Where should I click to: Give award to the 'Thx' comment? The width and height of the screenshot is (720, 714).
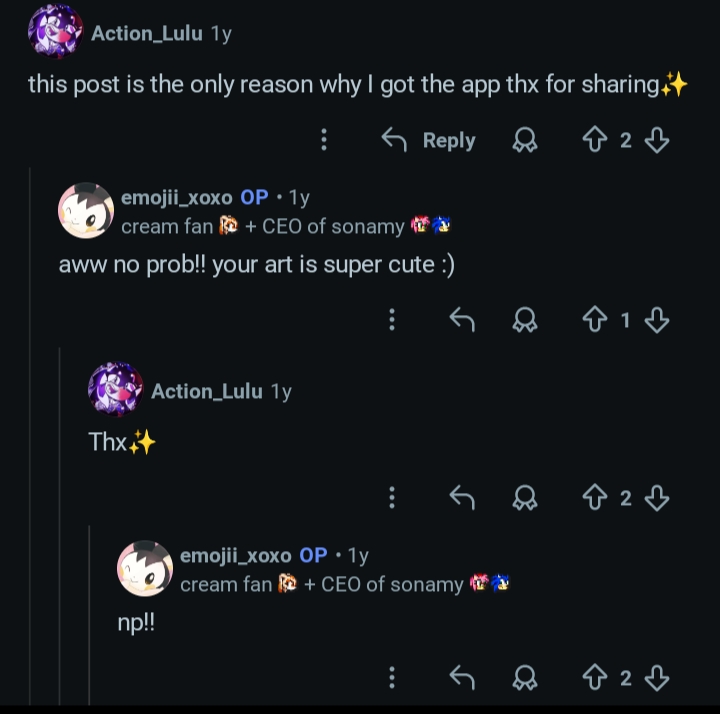pyautogui.click(x=524, y=497)
